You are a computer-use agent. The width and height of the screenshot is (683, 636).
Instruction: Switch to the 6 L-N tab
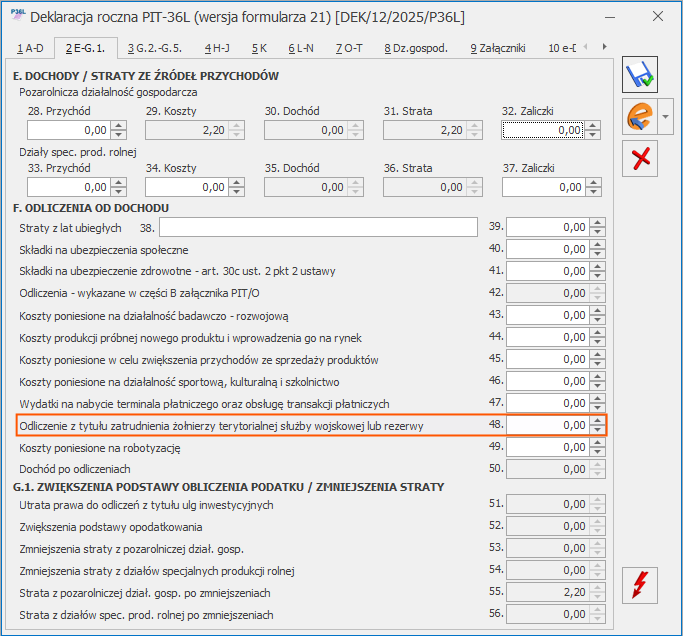pos(301,48)
